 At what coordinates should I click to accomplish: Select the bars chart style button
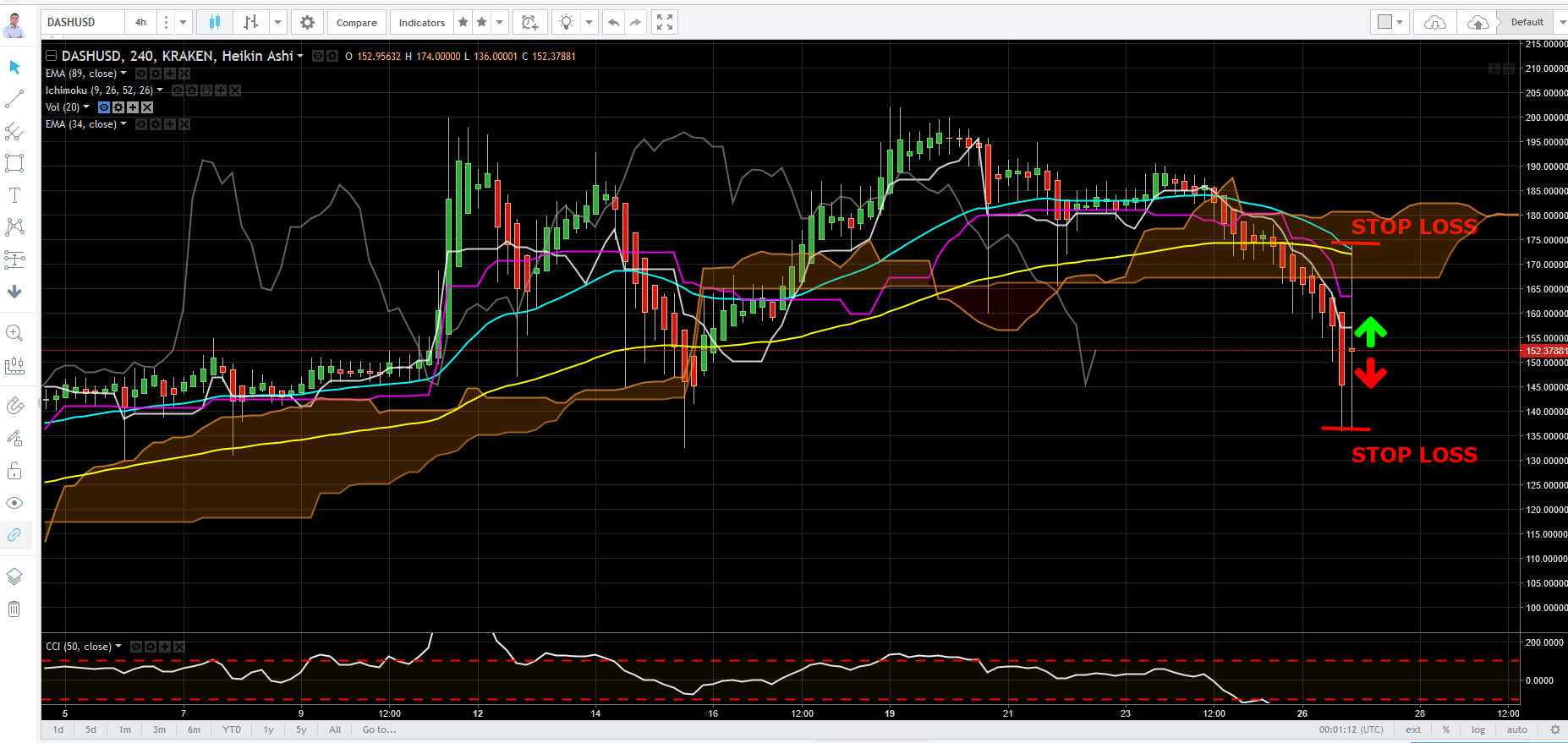click(251, 22)
